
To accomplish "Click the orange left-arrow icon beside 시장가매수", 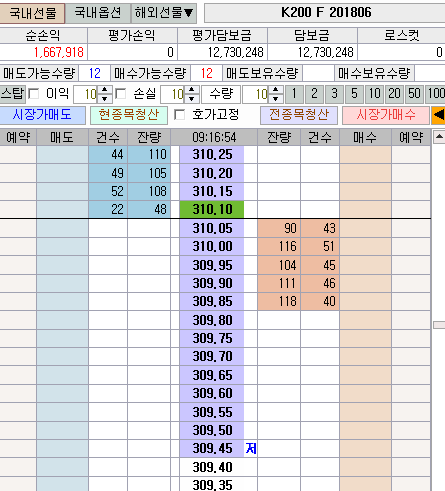I will (x=439, y=115).
